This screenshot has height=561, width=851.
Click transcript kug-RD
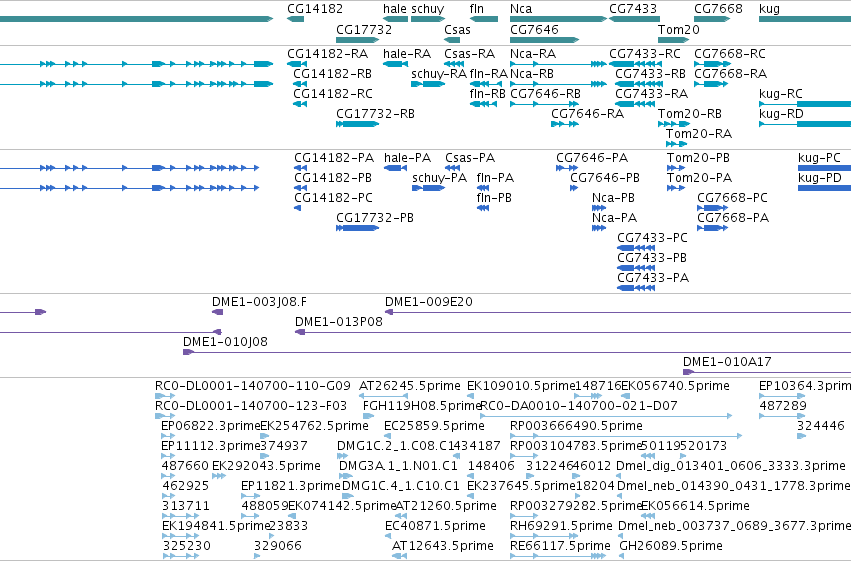[x=781, y=114]
